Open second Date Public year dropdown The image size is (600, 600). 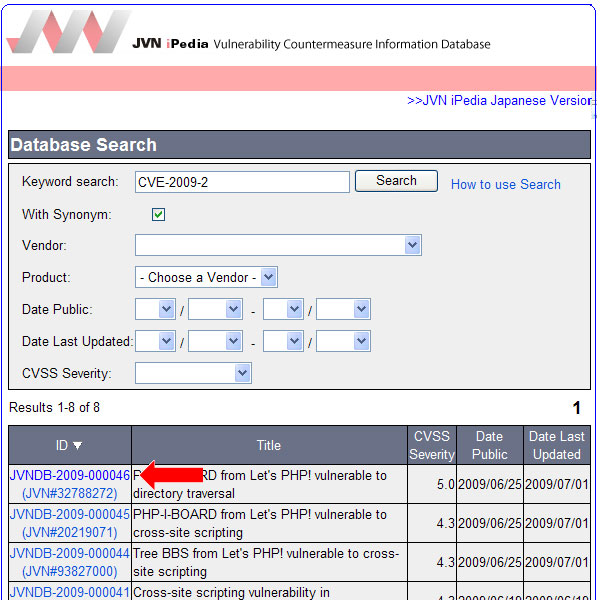(283, 309)
